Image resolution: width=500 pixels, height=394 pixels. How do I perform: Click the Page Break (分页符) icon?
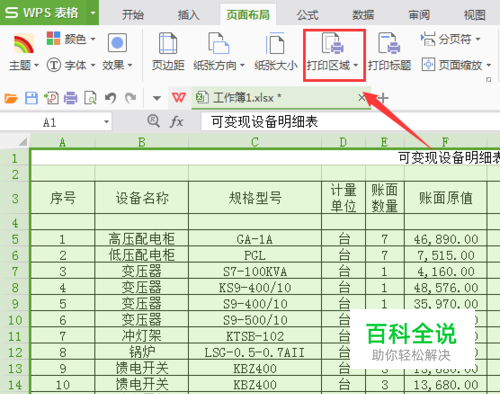point(428,39)
